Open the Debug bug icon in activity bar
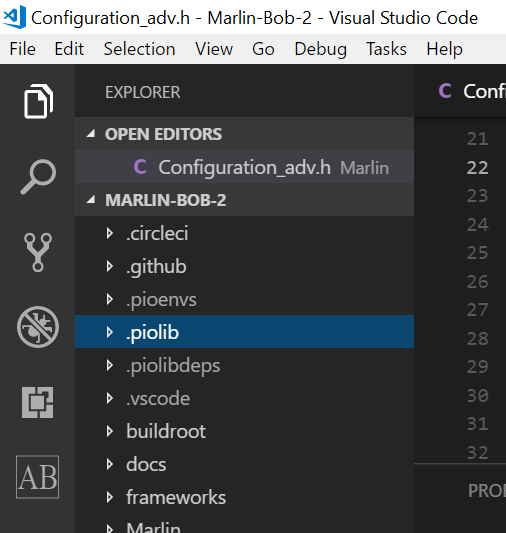 (x=38, y=327)
